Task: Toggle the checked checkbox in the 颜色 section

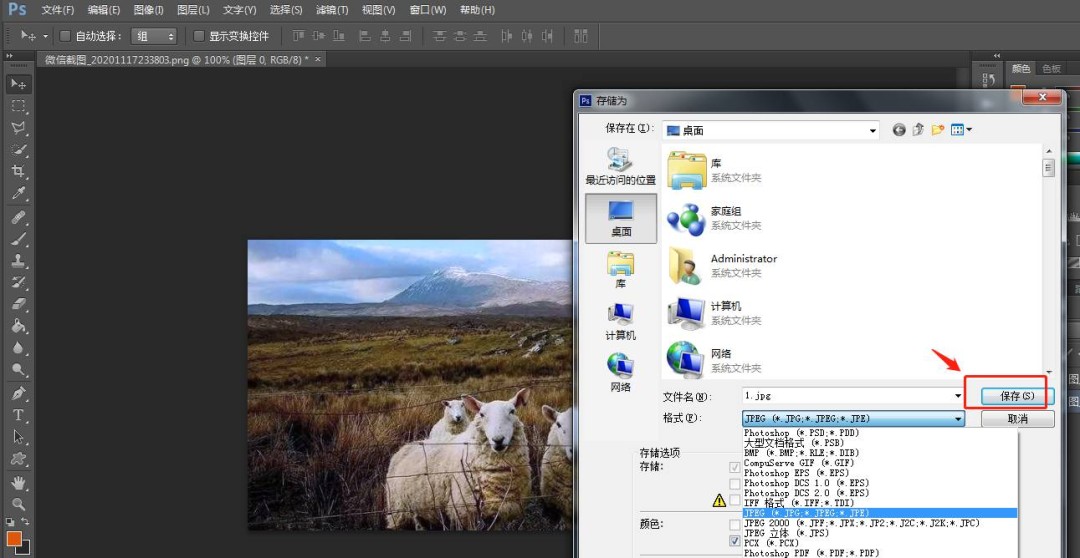Action: click(x=735, y=541)
